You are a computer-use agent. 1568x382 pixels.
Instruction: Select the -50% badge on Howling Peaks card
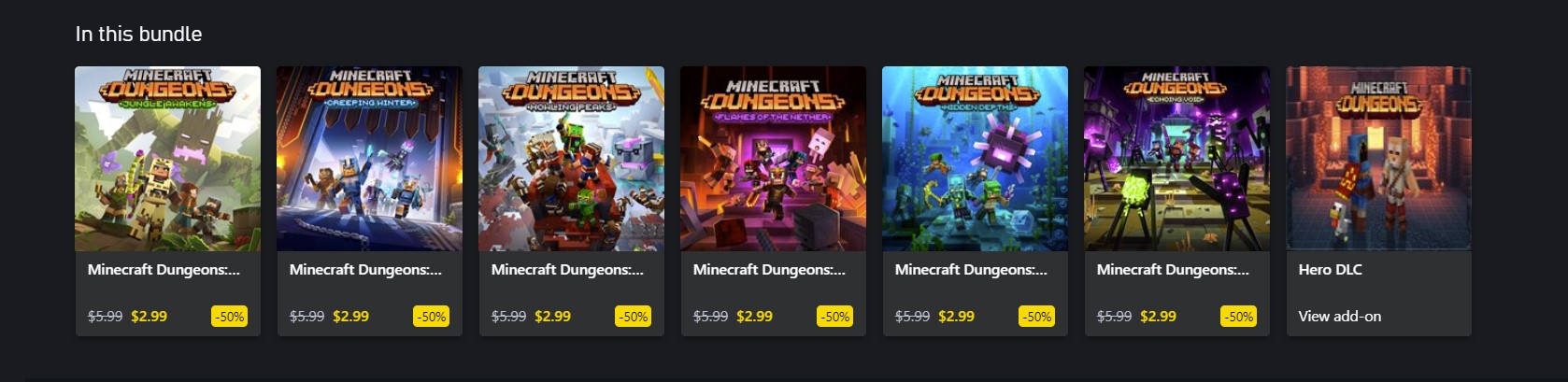pyautogui.click(x=634, y=317)
